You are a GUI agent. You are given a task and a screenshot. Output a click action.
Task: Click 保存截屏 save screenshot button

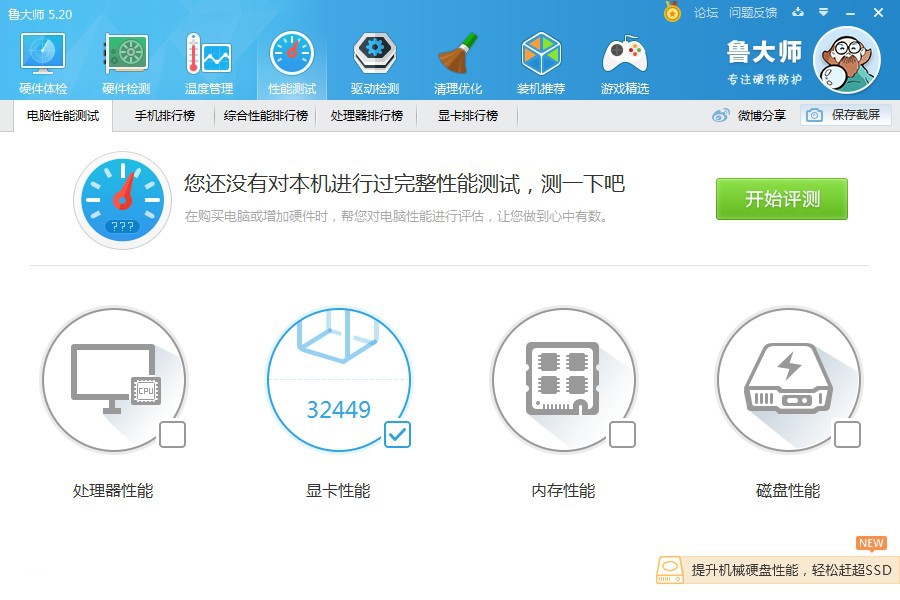click(846, 115)
